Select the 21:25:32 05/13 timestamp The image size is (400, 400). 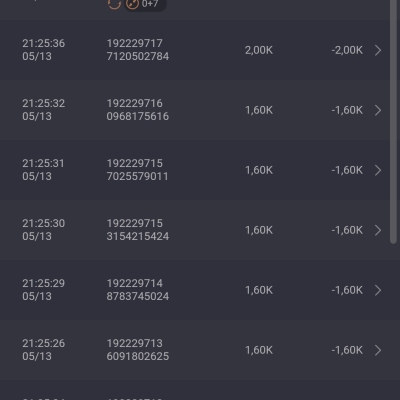click(44, 110)
